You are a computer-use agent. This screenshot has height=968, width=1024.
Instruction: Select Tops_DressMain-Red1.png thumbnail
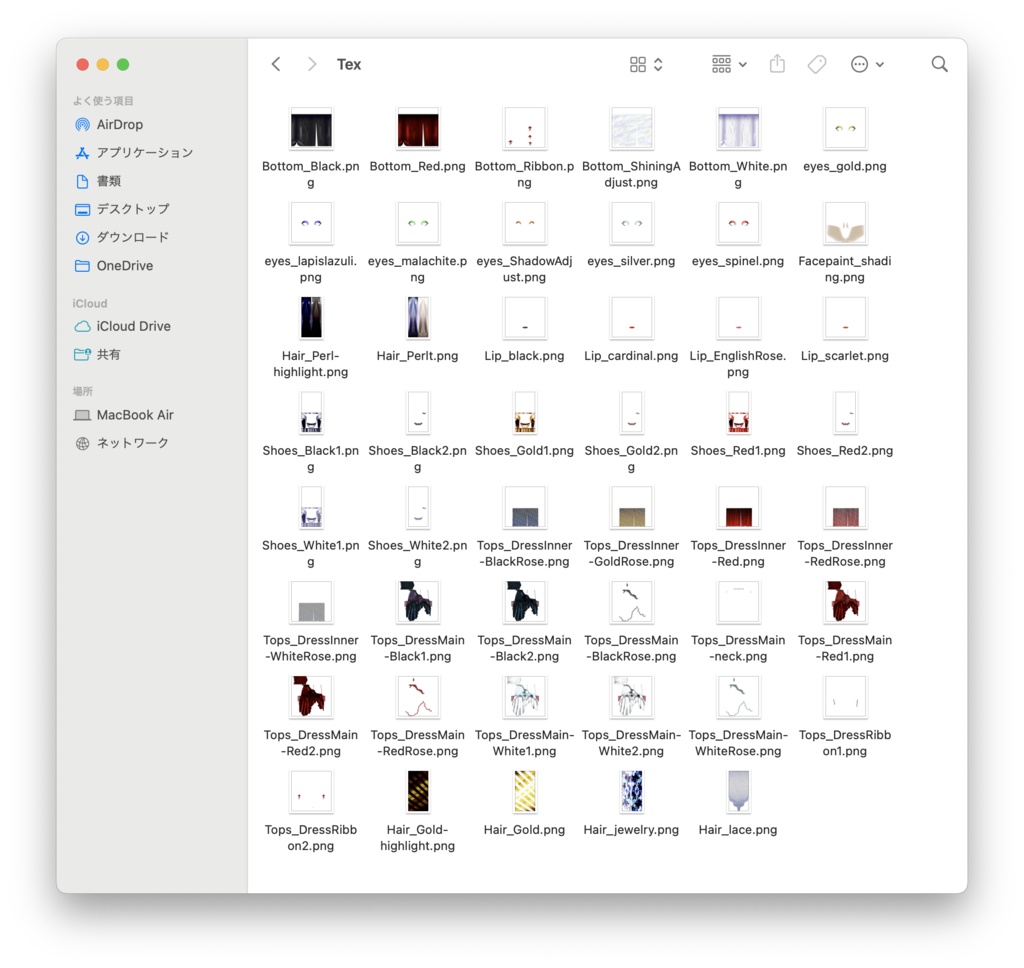click(845, 602)
